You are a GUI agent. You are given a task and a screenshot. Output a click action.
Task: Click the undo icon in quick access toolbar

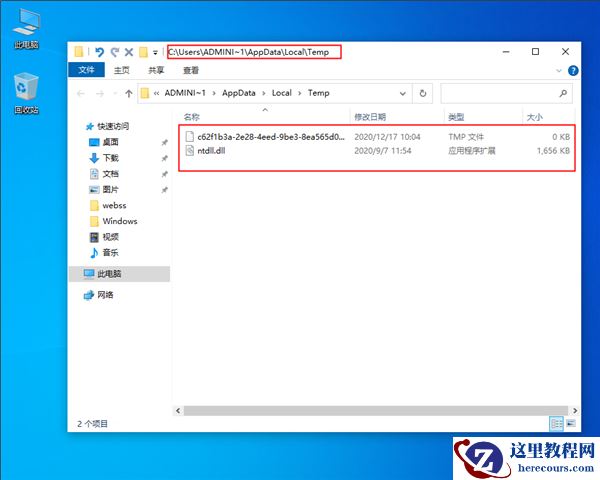99,52
